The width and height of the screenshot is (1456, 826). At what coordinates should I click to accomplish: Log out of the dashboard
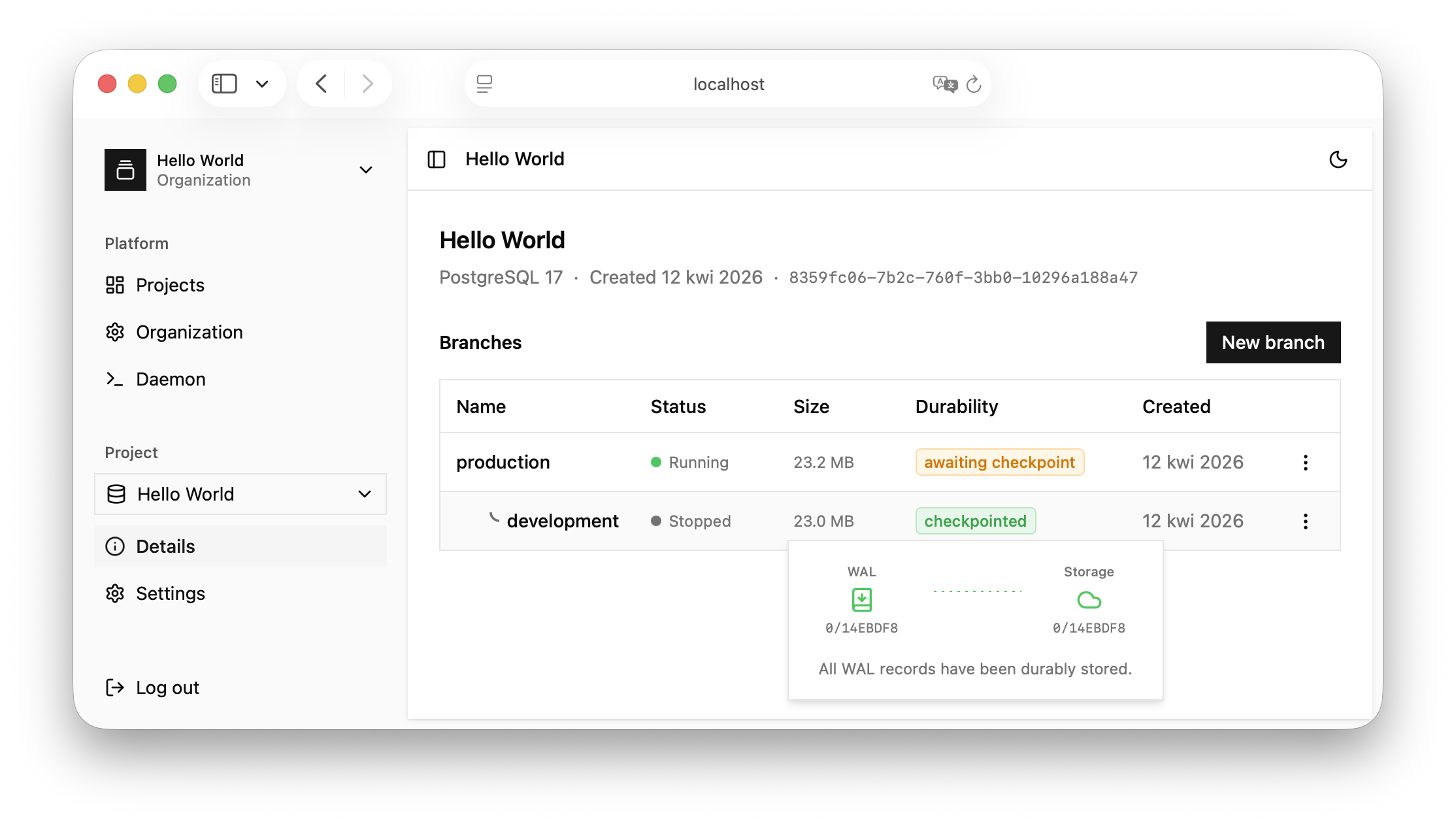point(240,687)
